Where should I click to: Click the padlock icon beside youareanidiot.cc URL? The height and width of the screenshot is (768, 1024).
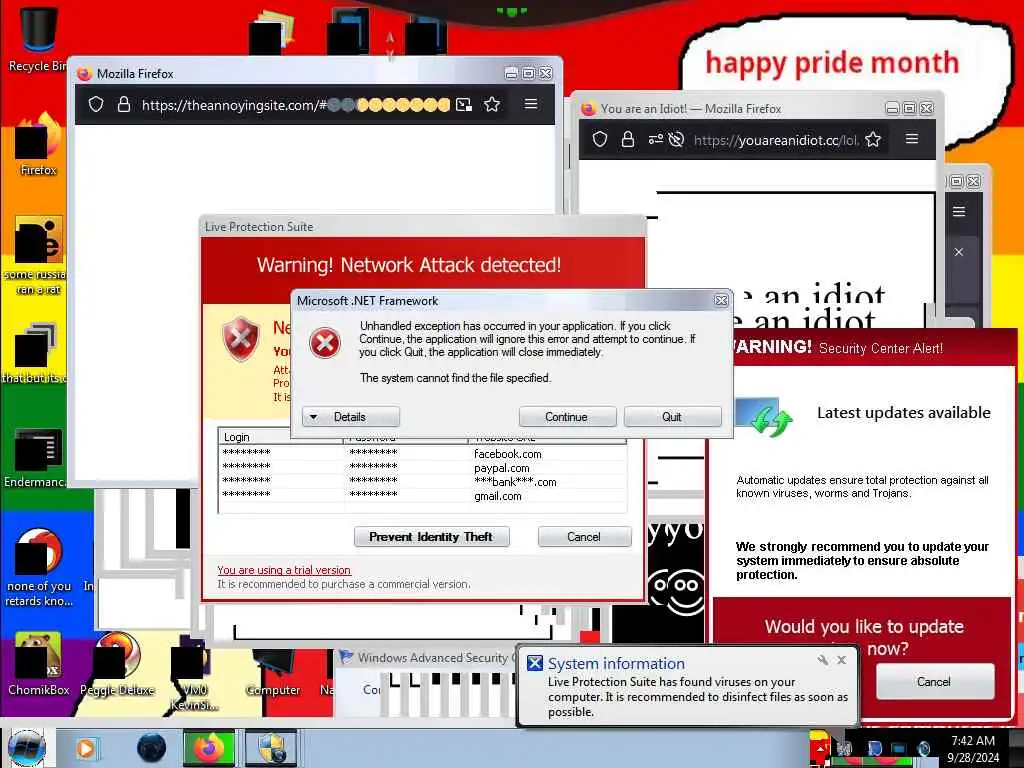coord(628,139)
